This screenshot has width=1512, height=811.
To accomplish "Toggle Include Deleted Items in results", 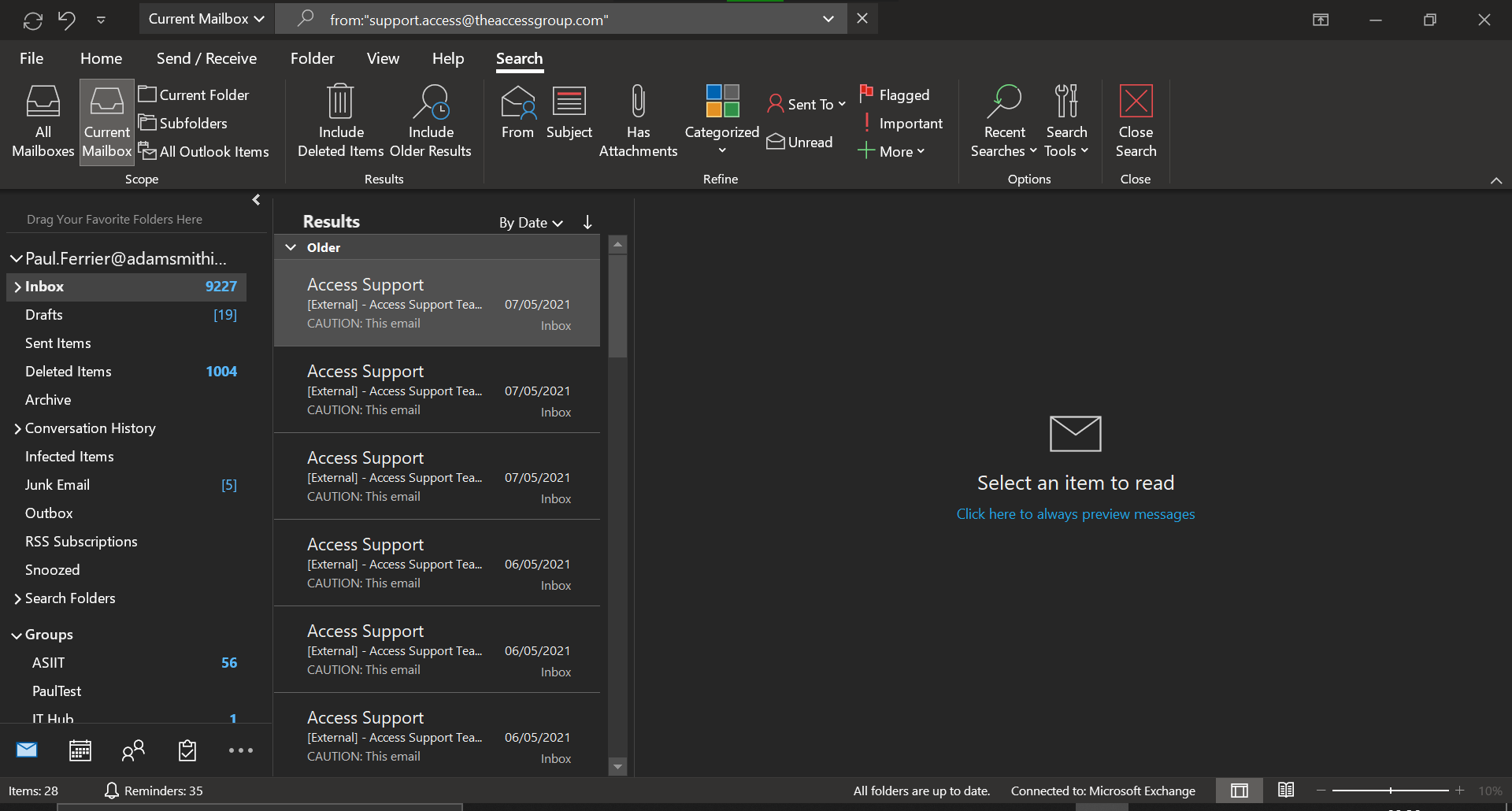I will 341,122.
